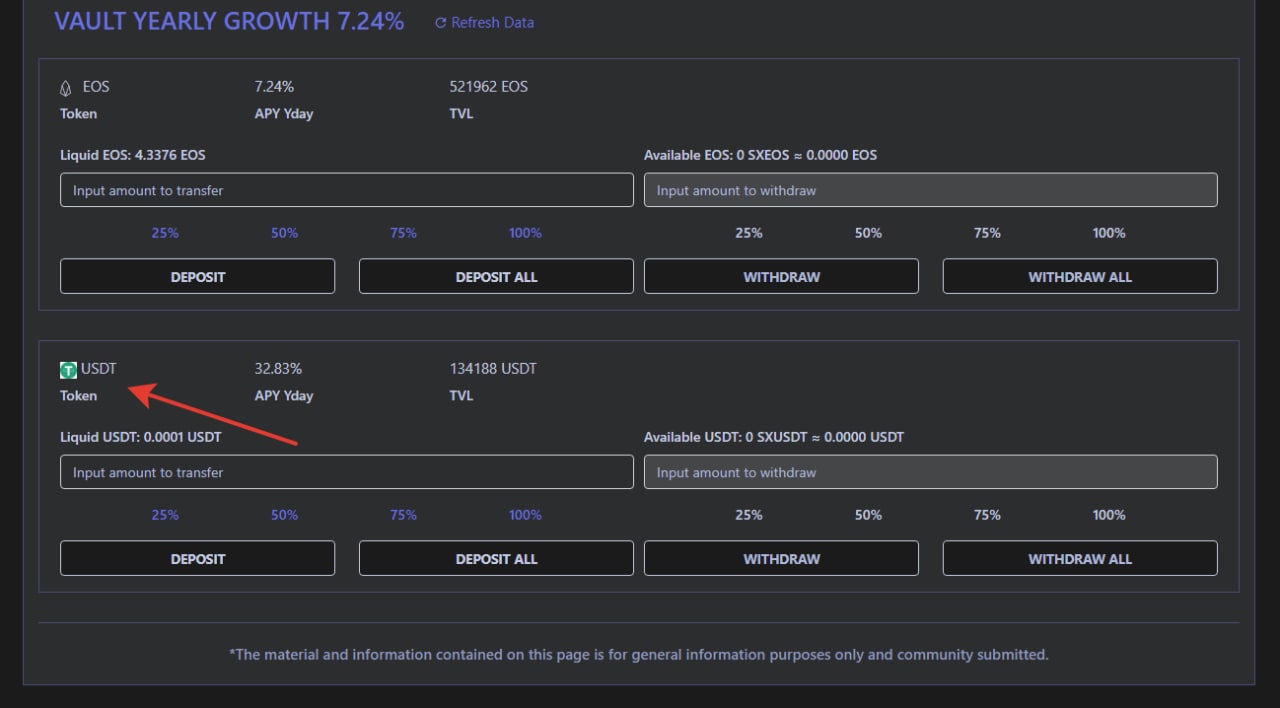Click the Refresh Data link
1280x708 pixels.
point(484,22)
